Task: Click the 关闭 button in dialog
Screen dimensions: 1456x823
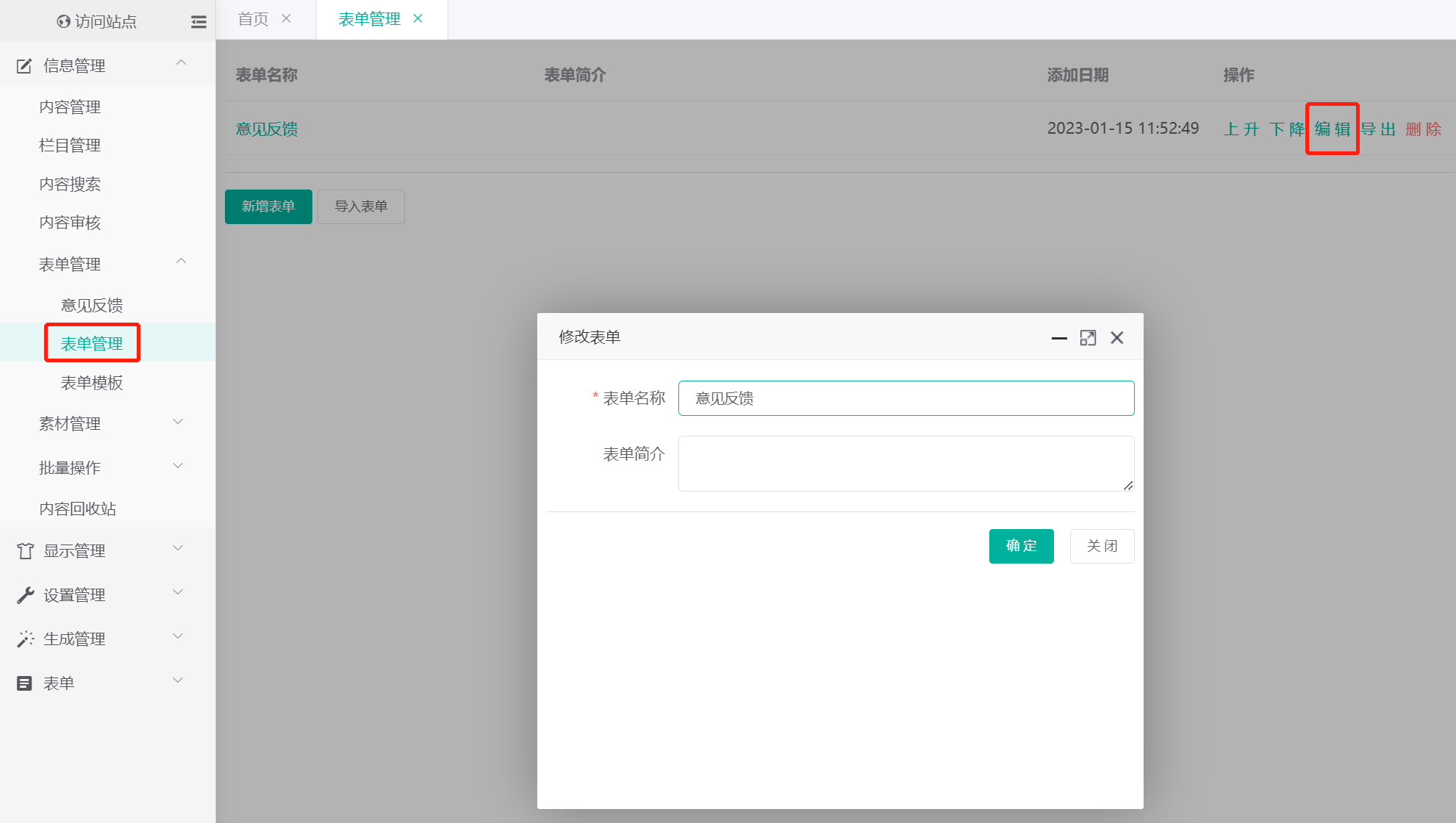Action: [x=1102, y=546]
